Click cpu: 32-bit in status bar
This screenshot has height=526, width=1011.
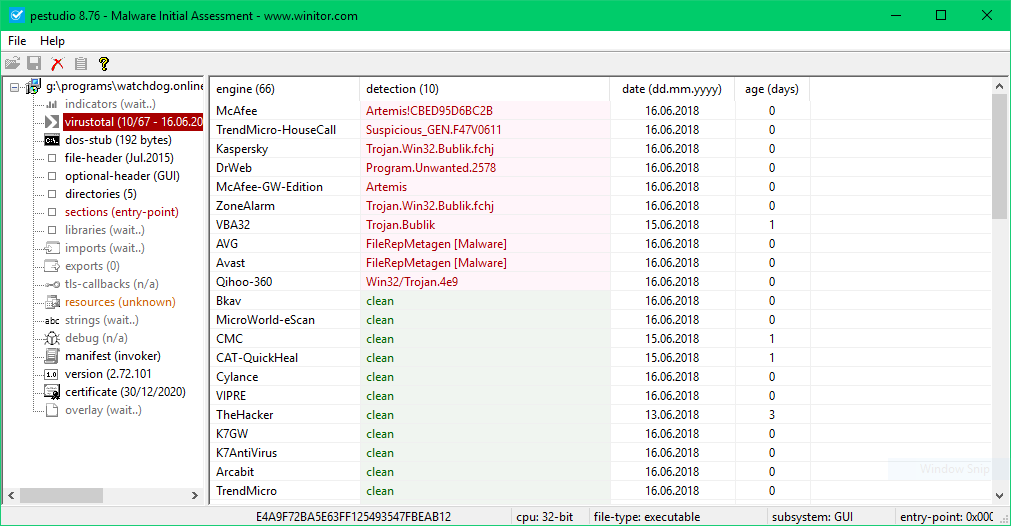point(545,517)
